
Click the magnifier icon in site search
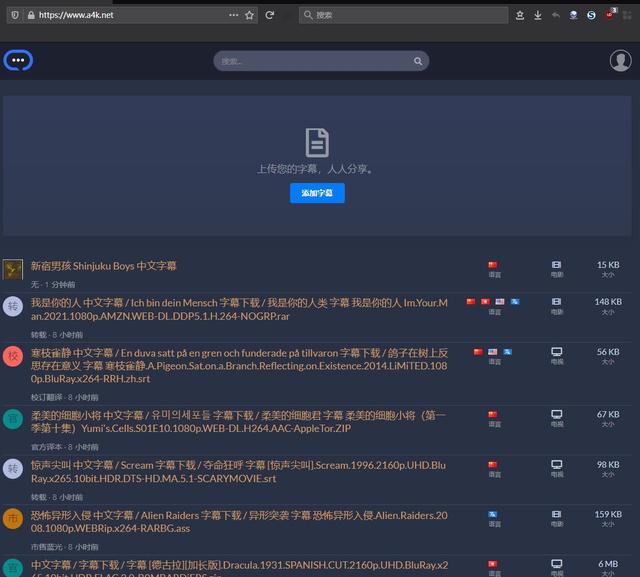click(x=418, y=61)
